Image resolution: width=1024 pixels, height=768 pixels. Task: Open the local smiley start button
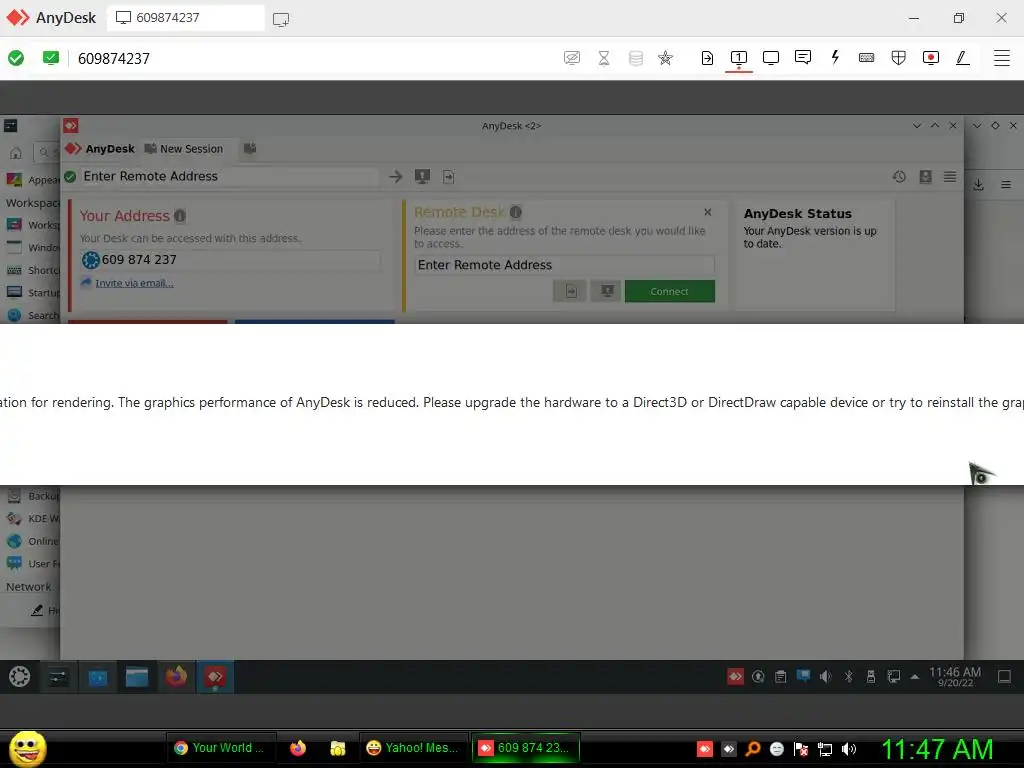click(27, 748)
